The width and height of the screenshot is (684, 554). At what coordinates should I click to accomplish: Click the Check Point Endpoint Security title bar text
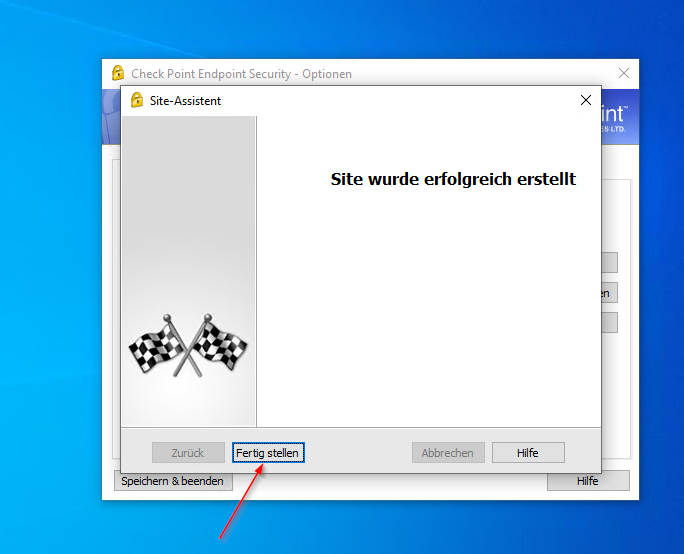point(241,74)
